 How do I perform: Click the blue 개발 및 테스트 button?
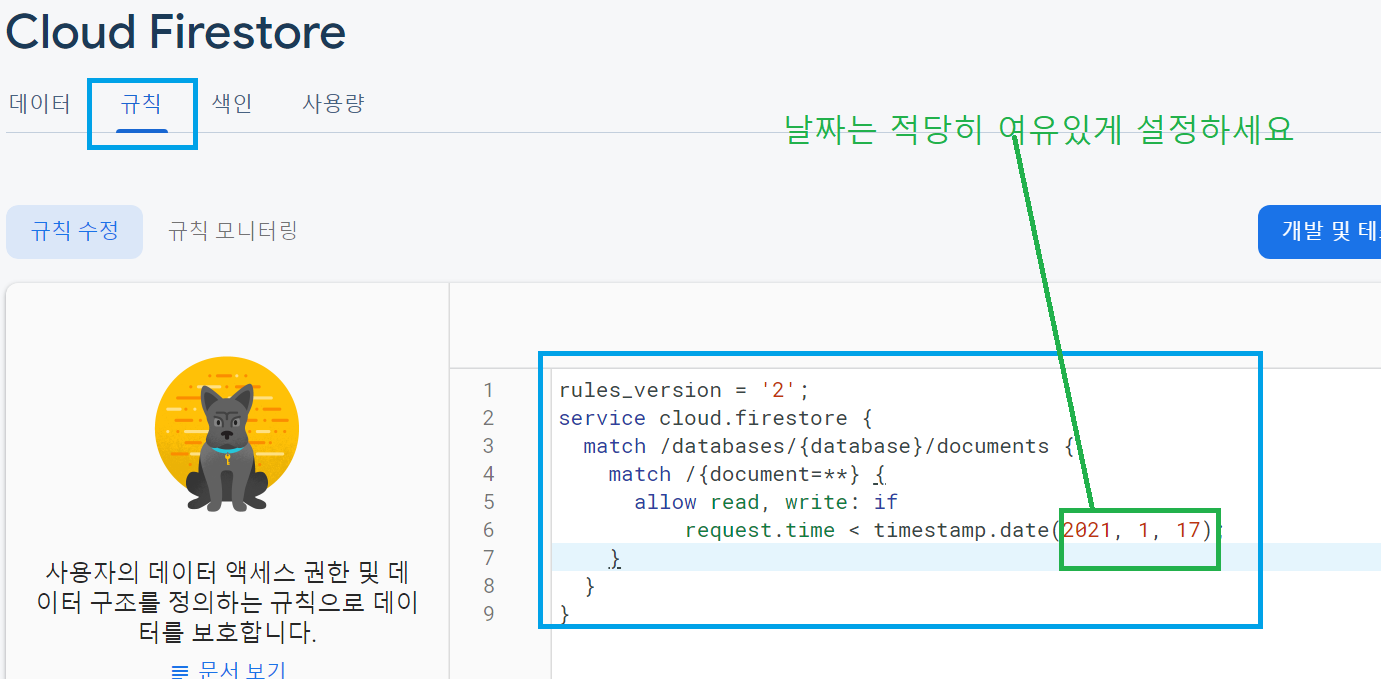(x=1319, y=232)
